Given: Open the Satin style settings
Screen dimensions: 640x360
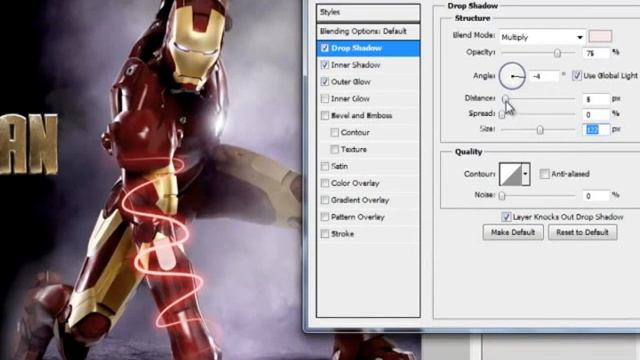Looking at the screenshot, I should tap(339, 166).
